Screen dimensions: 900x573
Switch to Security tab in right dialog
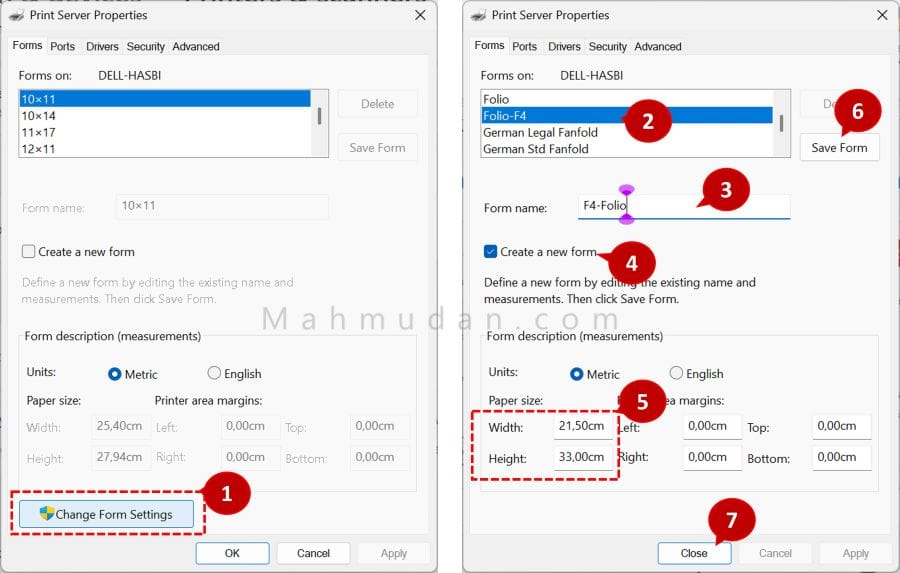coord(607,47)
